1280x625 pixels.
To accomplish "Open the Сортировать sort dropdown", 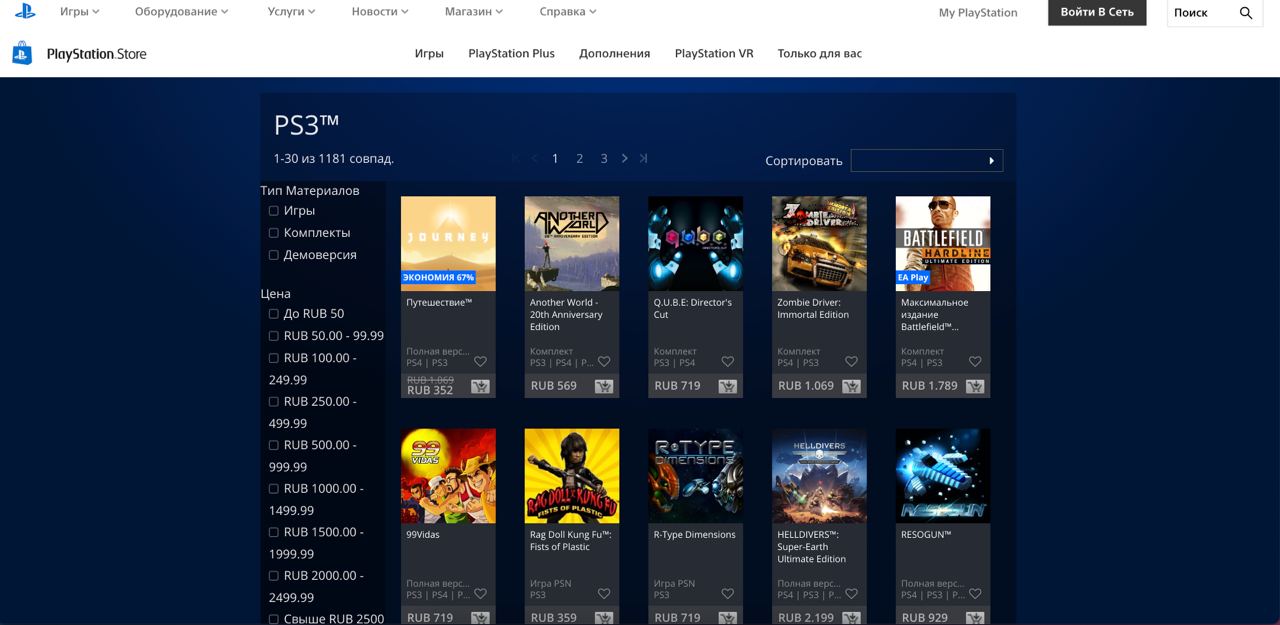I will tap(927, 160).
